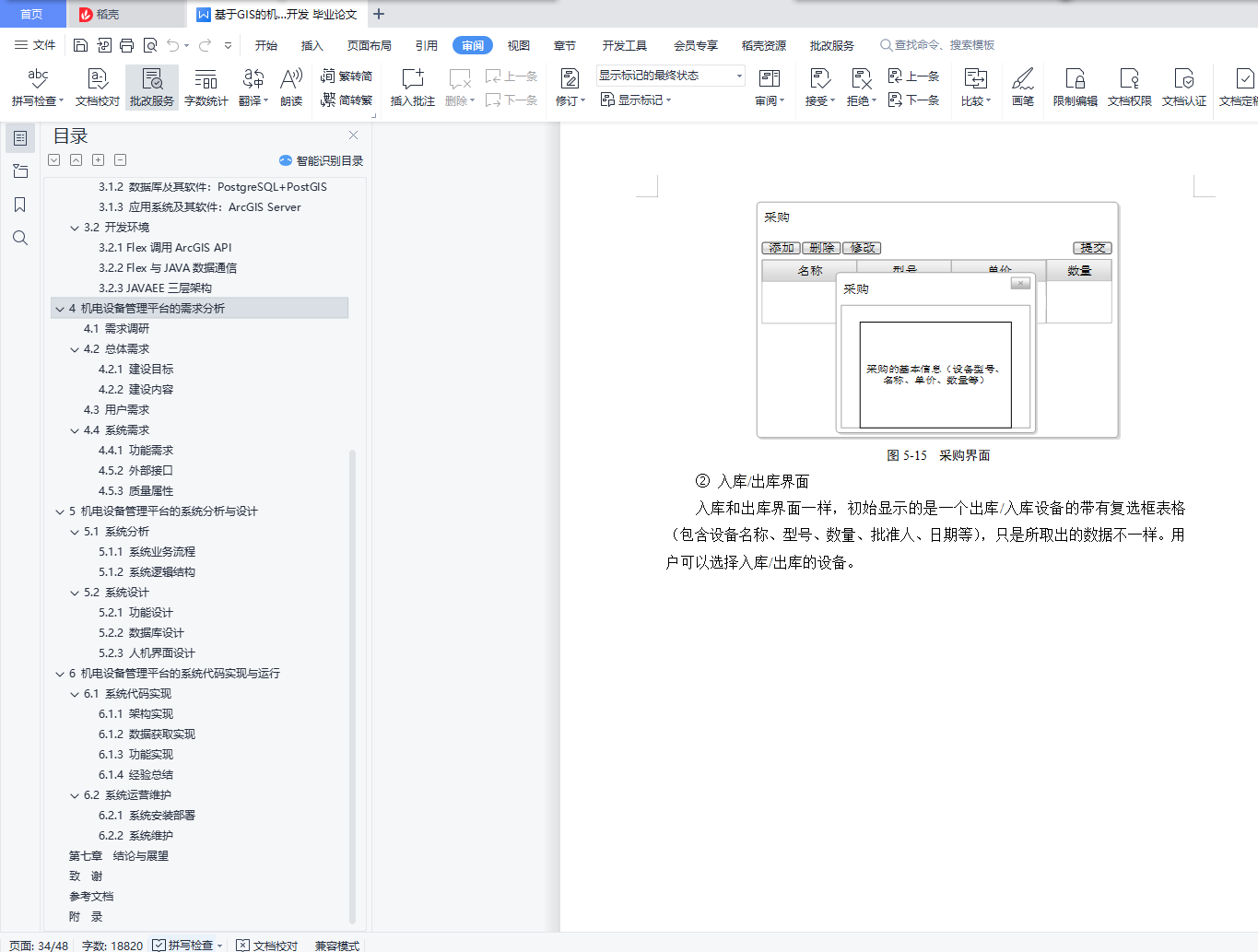Collapse the 5.1 系统分析 tree node
Viewport: 1258px width, 952px height.
click(x=75, y=532)
